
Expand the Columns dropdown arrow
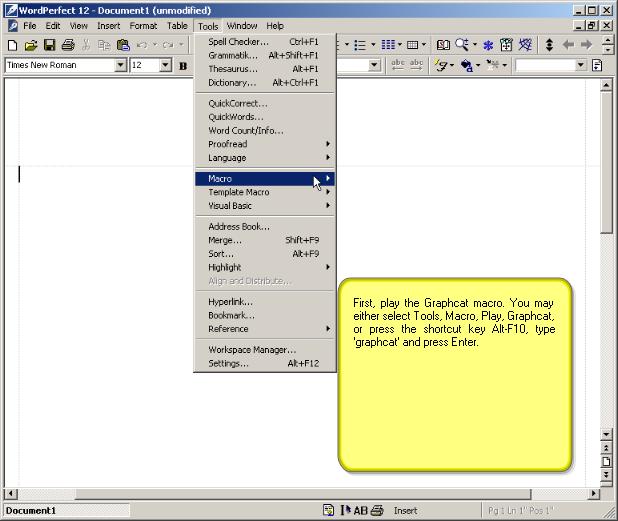click(400, 45)
